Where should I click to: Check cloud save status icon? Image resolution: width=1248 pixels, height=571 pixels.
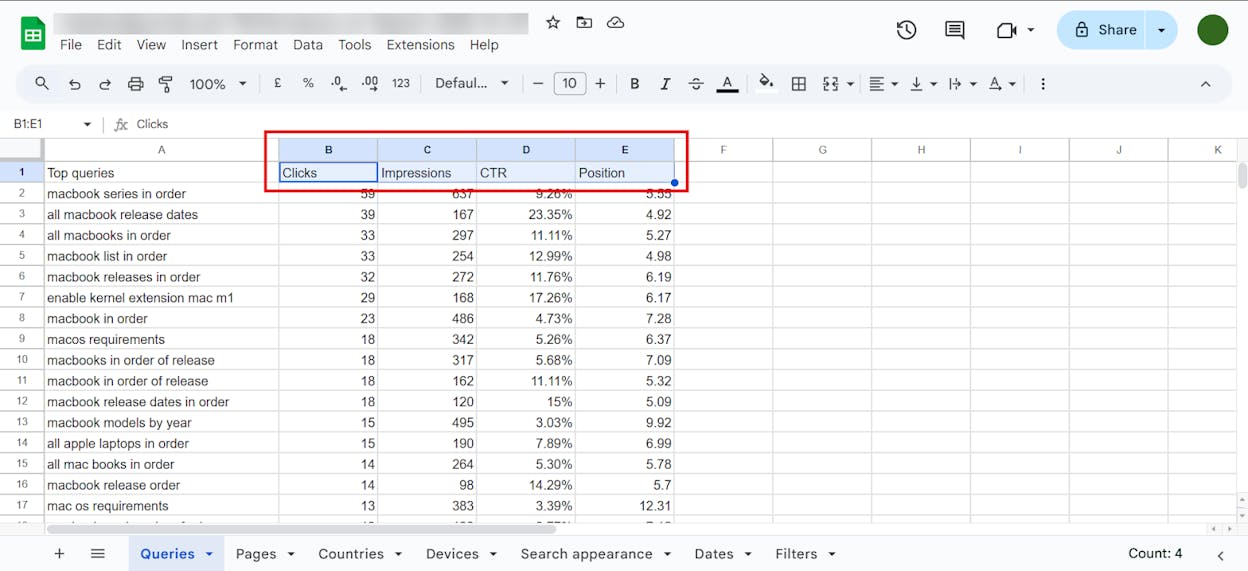616,22
